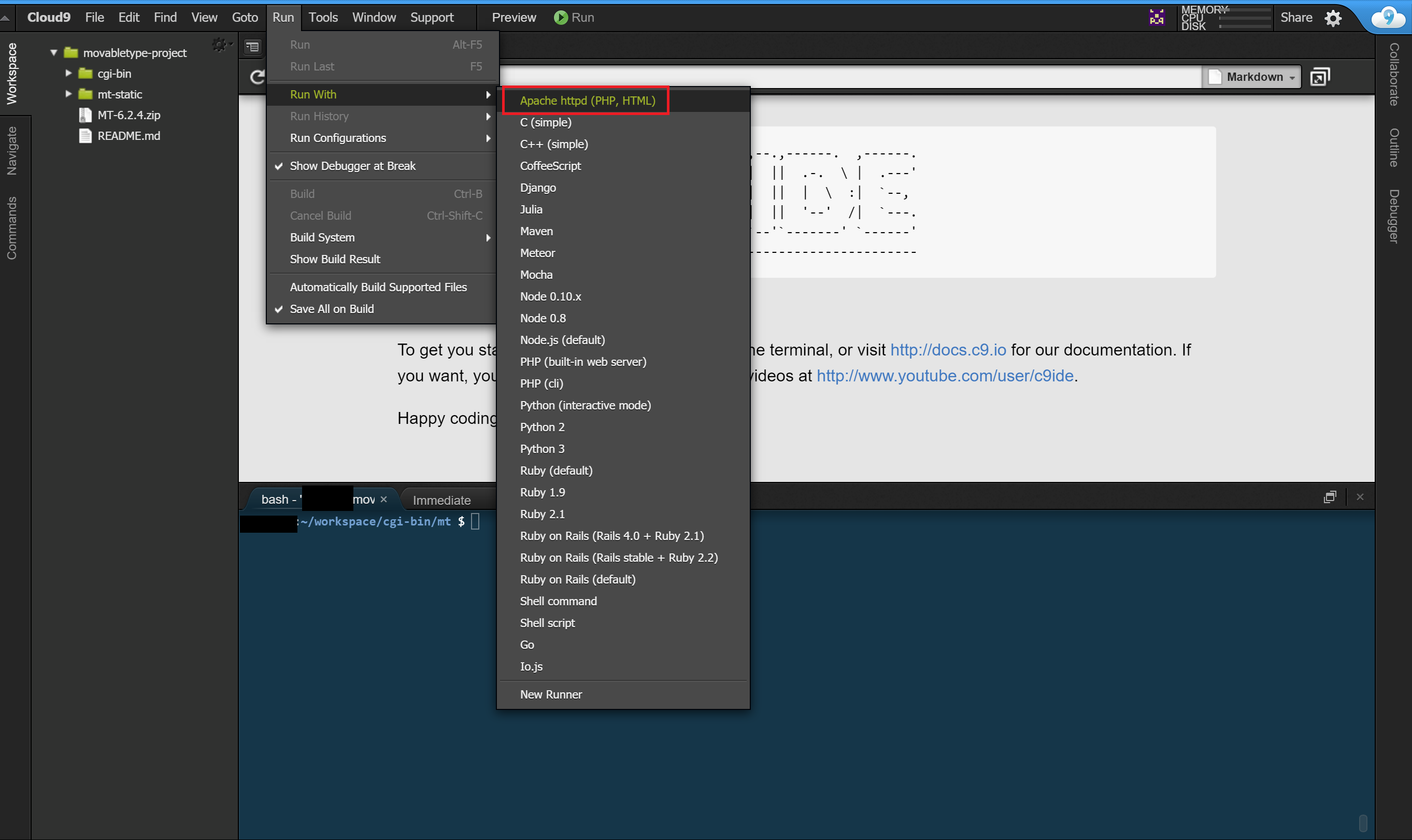Expand the Run With submenu
The width and height of the screenshot is (1412, 840).
point(382,94)
